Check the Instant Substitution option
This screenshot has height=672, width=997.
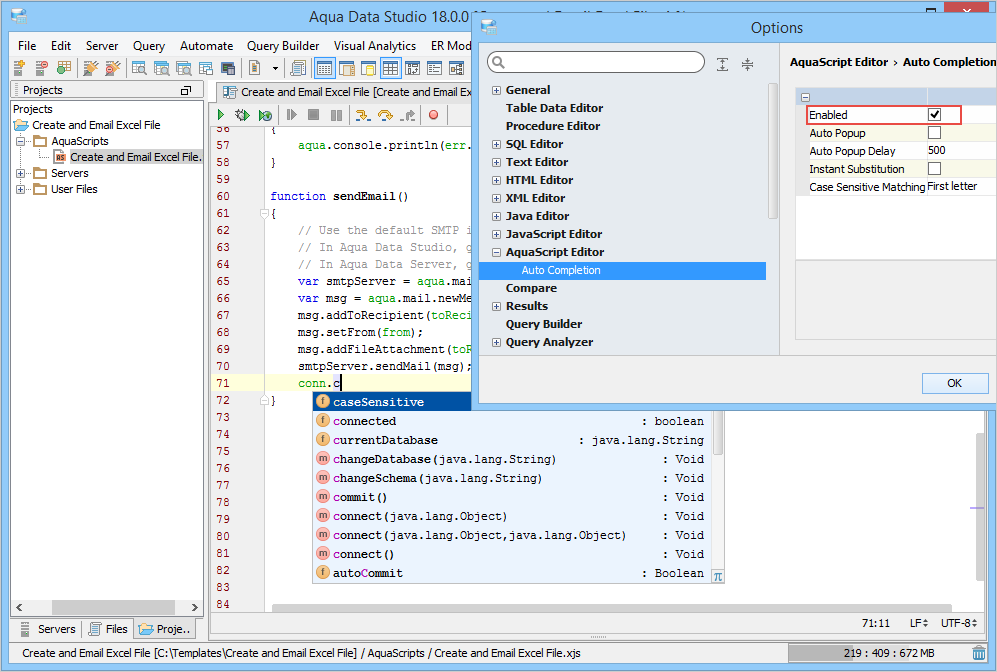click(934, 169)
